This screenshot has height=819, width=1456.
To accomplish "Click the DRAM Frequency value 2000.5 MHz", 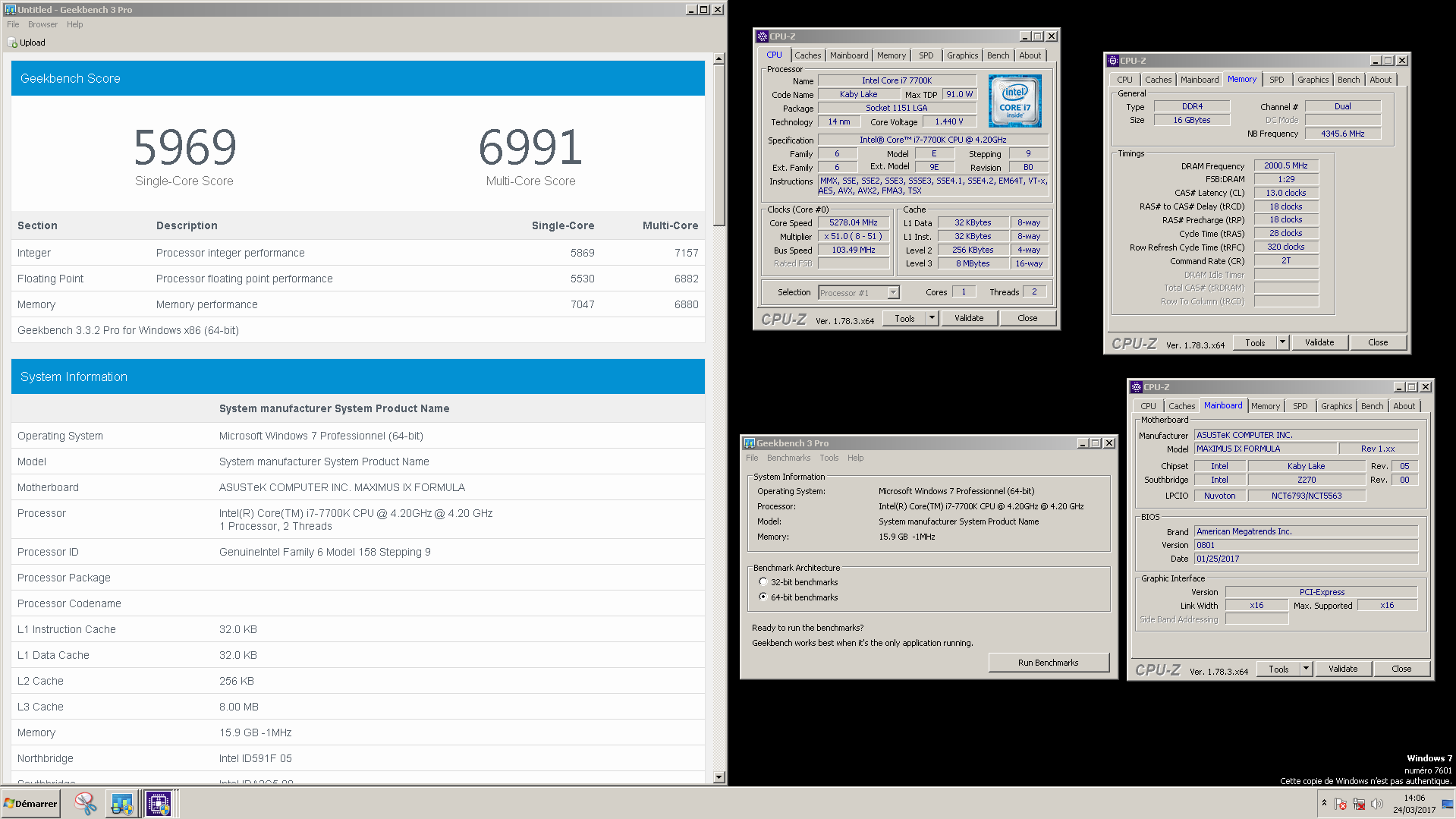I will pos(1286,165).
